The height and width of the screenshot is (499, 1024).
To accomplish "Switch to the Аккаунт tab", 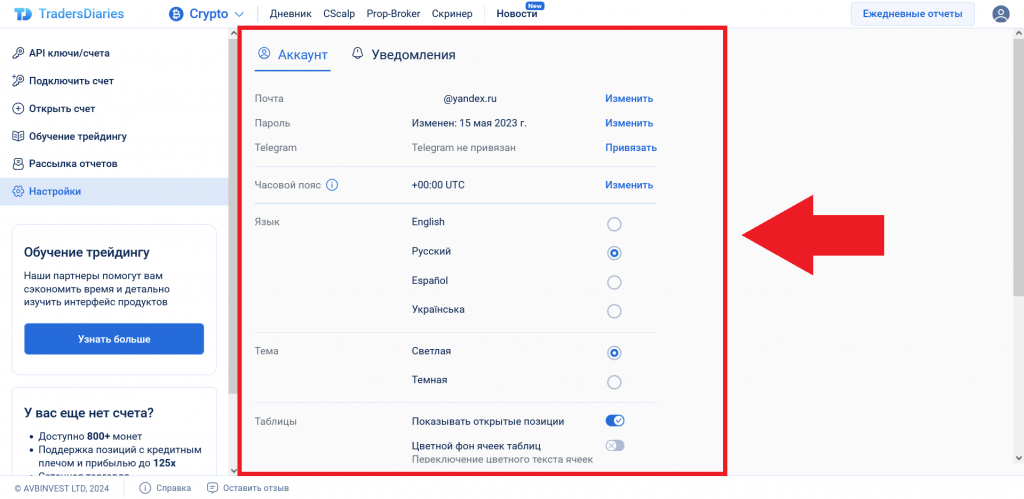I will pyautogui.click(x=293, y=55).
